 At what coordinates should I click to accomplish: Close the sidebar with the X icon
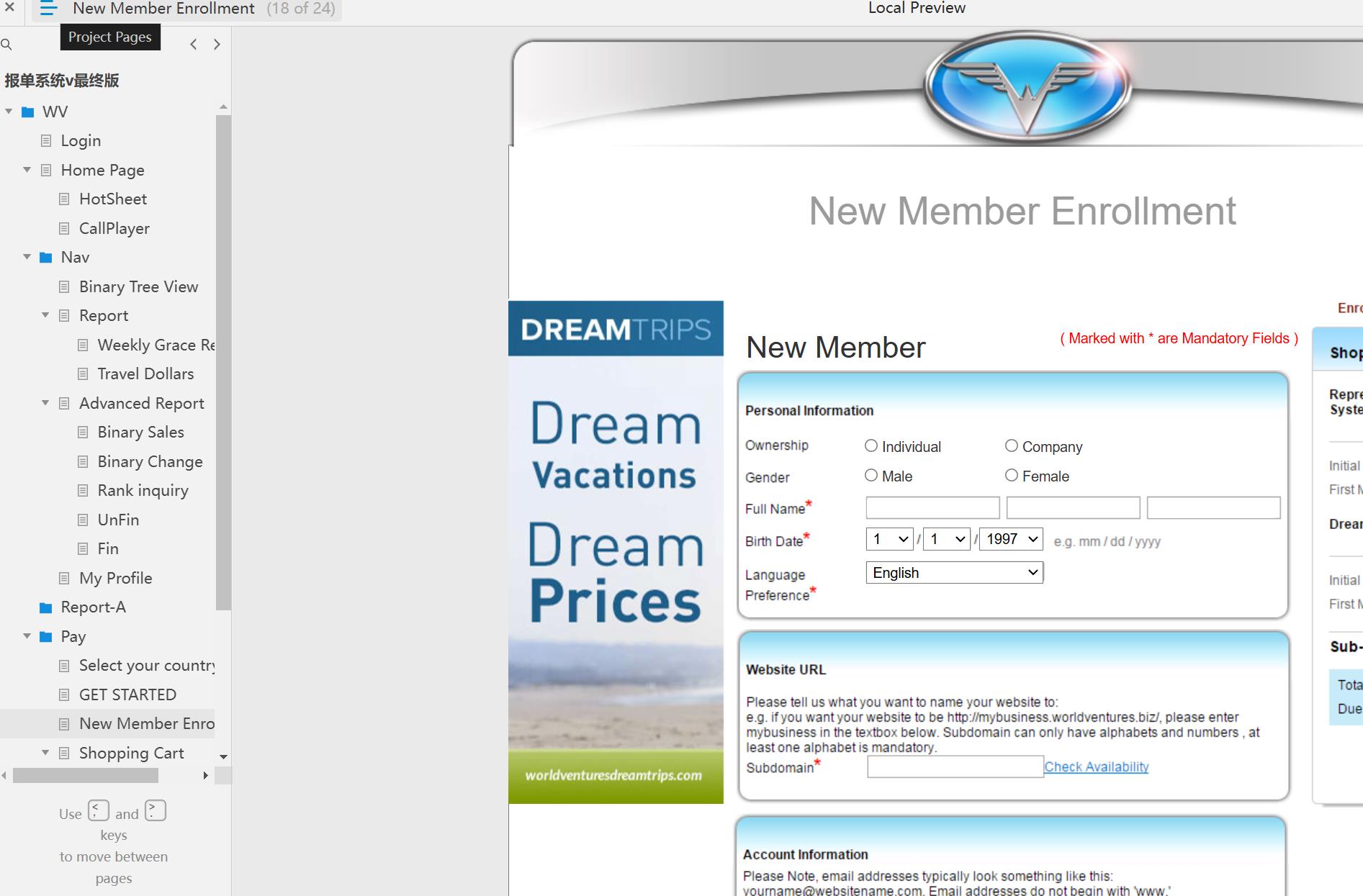9,8
